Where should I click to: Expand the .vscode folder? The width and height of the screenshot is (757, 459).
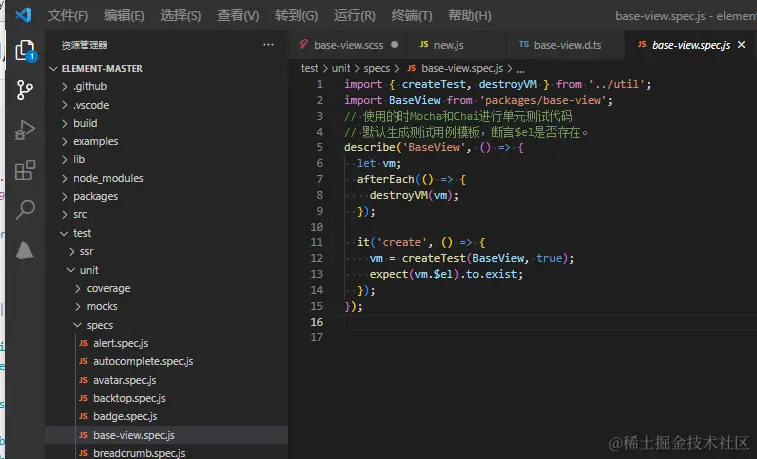91,105
